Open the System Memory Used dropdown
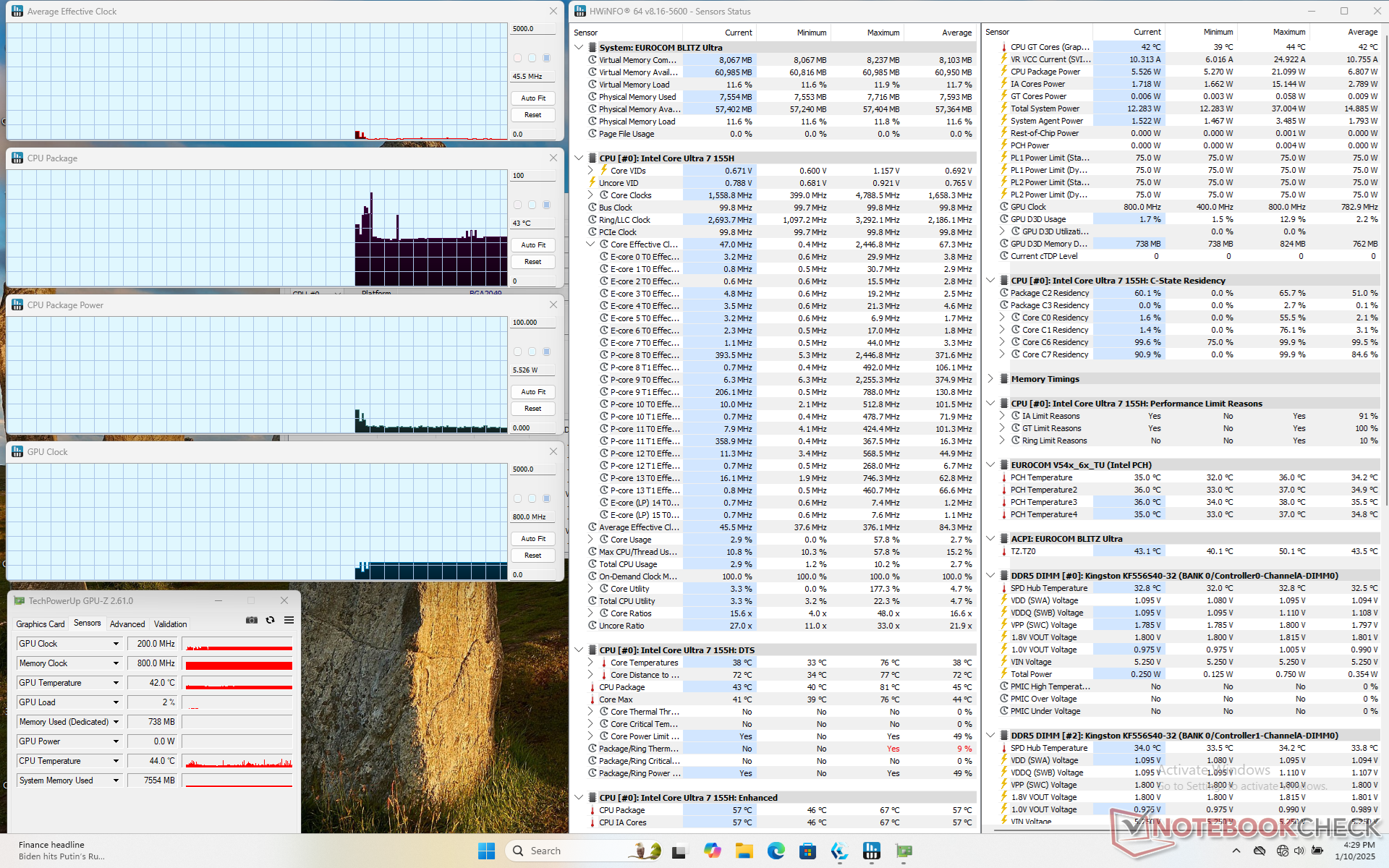This screenshot has width=1389, height=868. pos(116,780)
